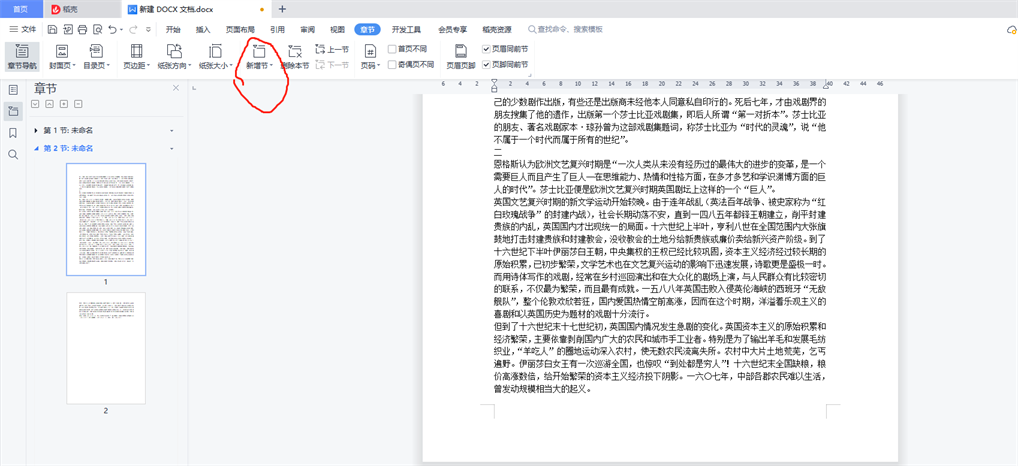Open the outline list icon in sidebar

point(13,90)
